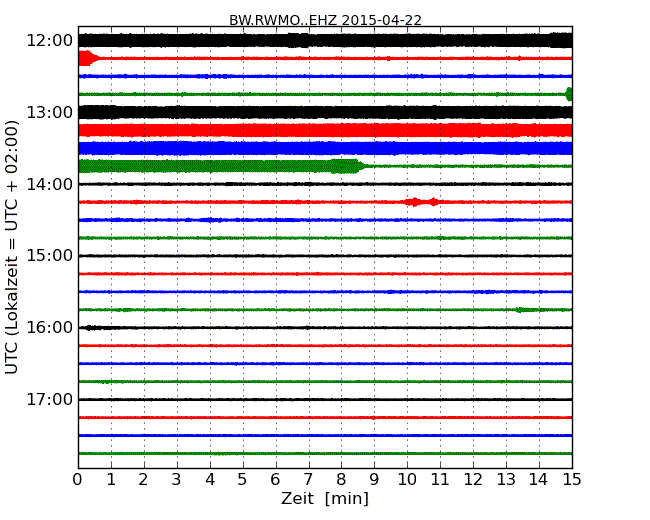This screenshot has width=650, height=520.
Task: Click the 8 minute tick label
Action: coord(341,480)
